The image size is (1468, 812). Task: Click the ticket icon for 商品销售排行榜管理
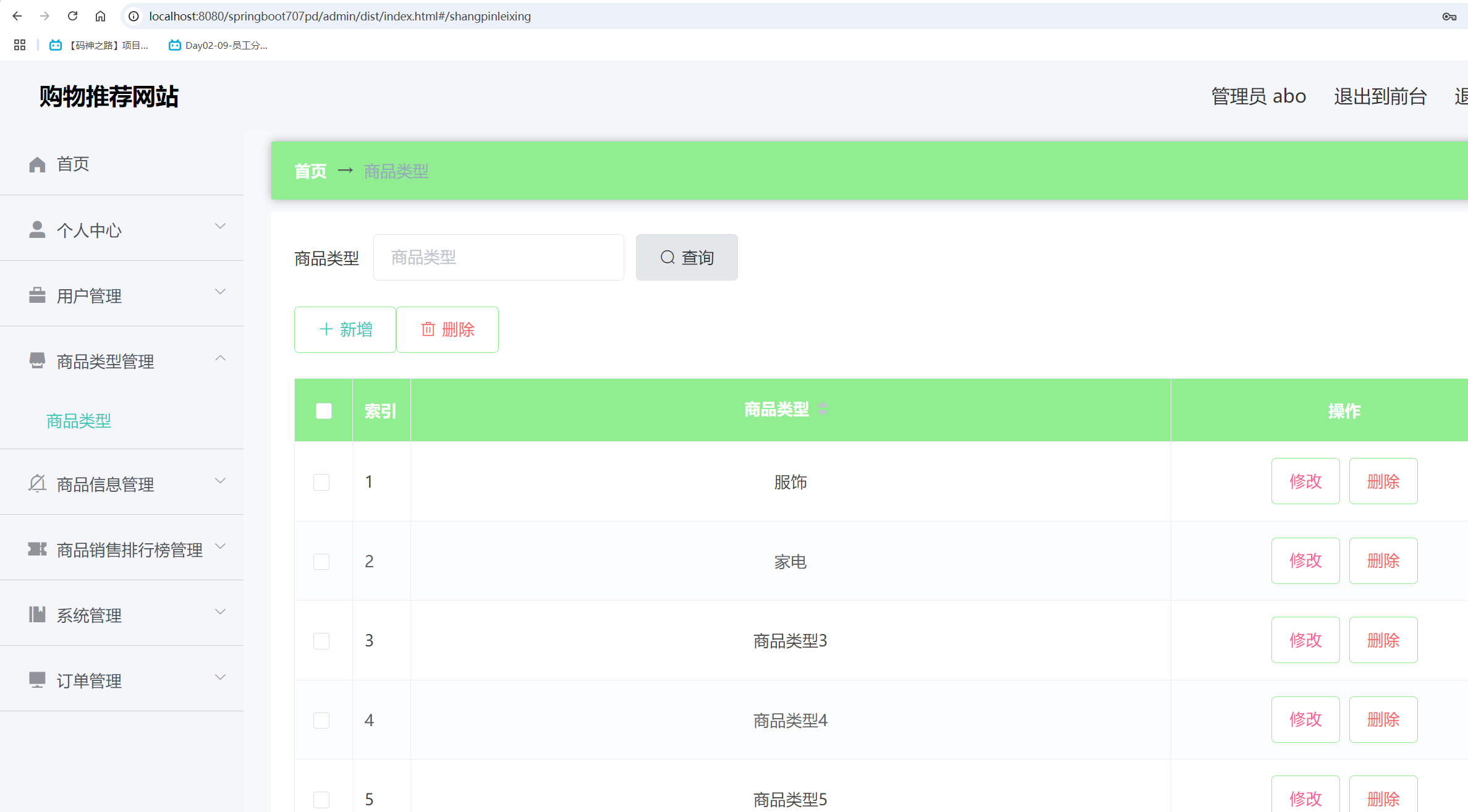tap(37, 549)
